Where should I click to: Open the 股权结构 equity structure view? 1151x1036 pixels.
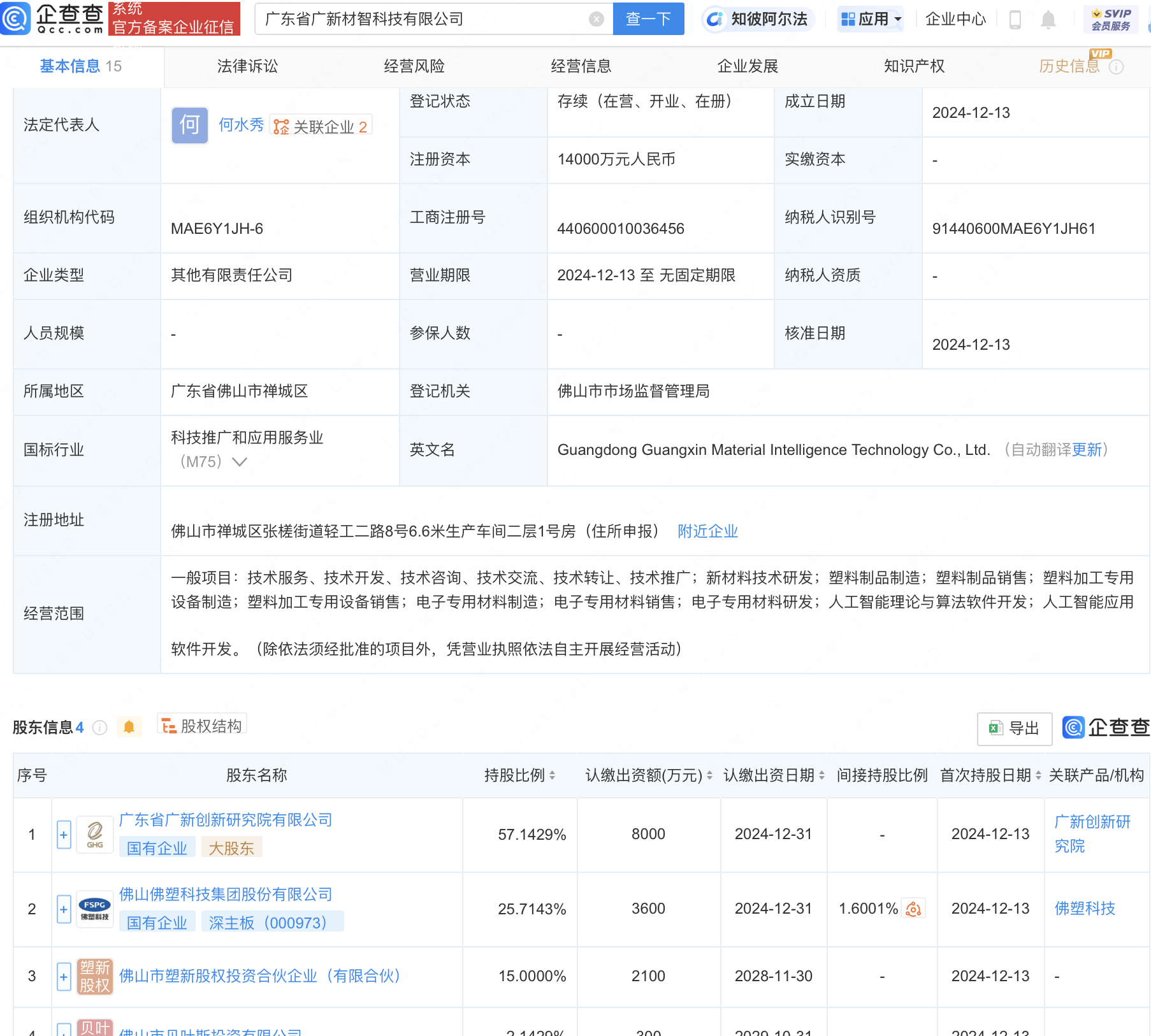pyautogui.click(x=201, y=726)
